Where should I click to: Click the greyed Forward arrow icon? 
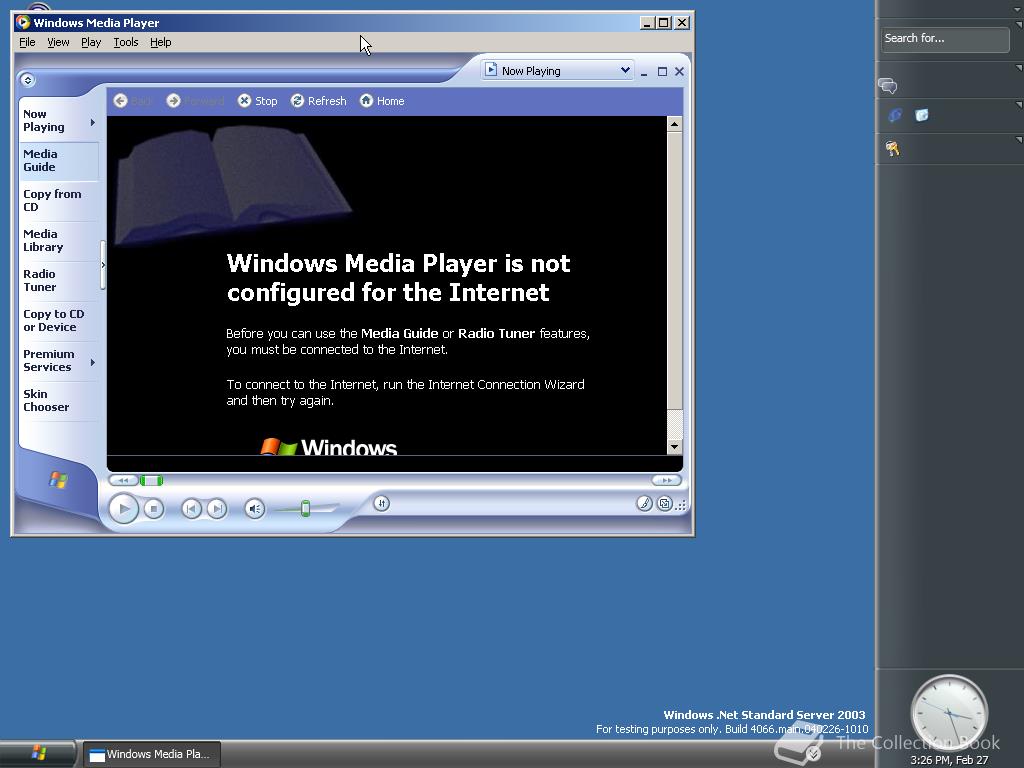173,101
